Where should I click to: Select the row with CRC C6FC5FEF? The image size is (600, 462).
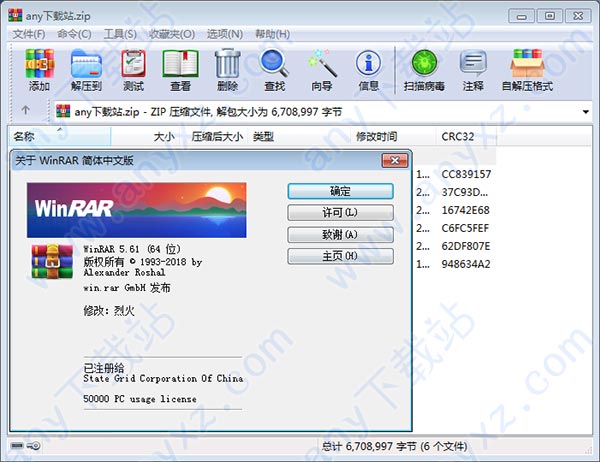point(465,228)
